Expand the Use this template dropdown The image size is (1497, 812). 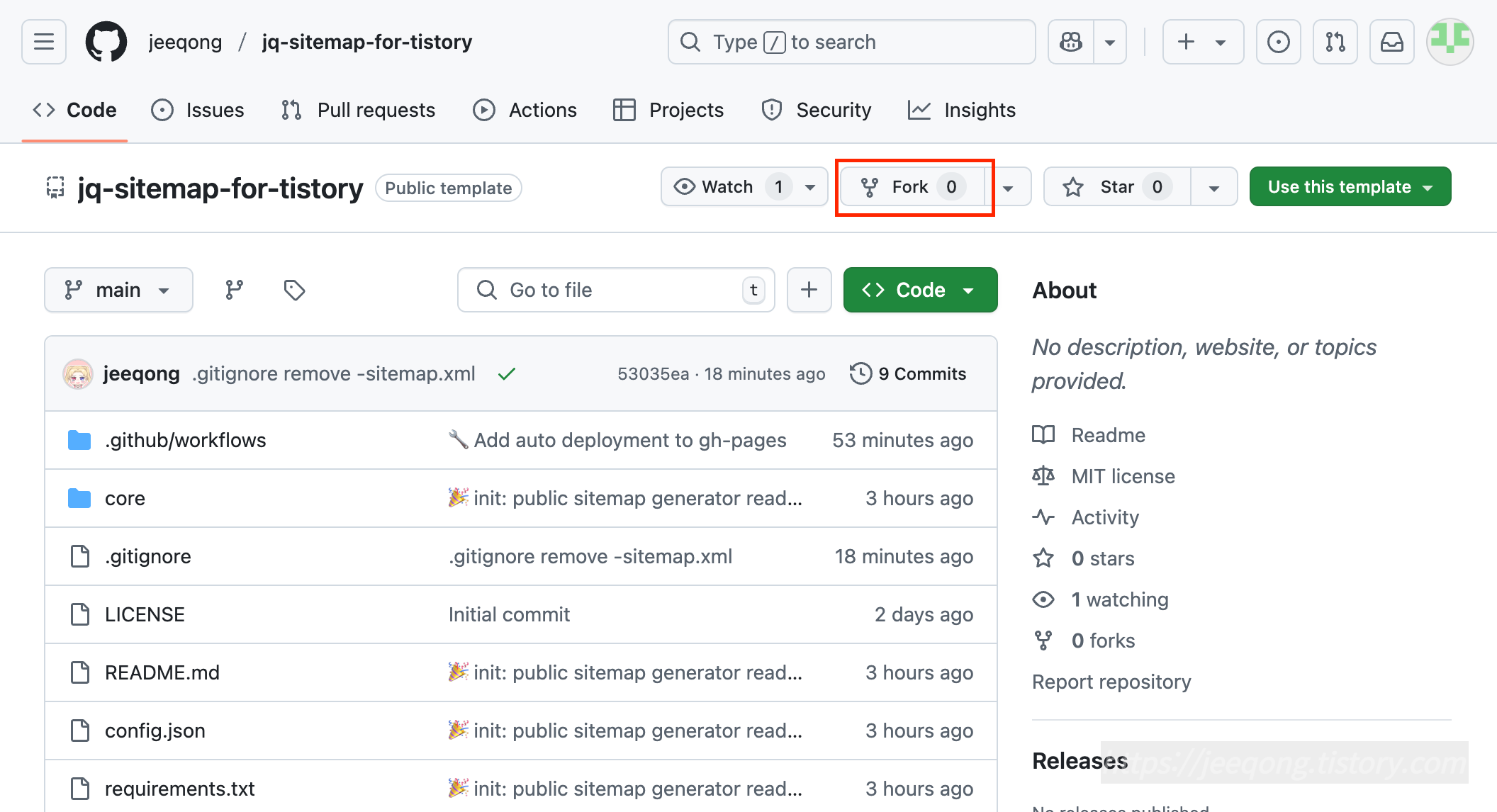click(1350, 187)
